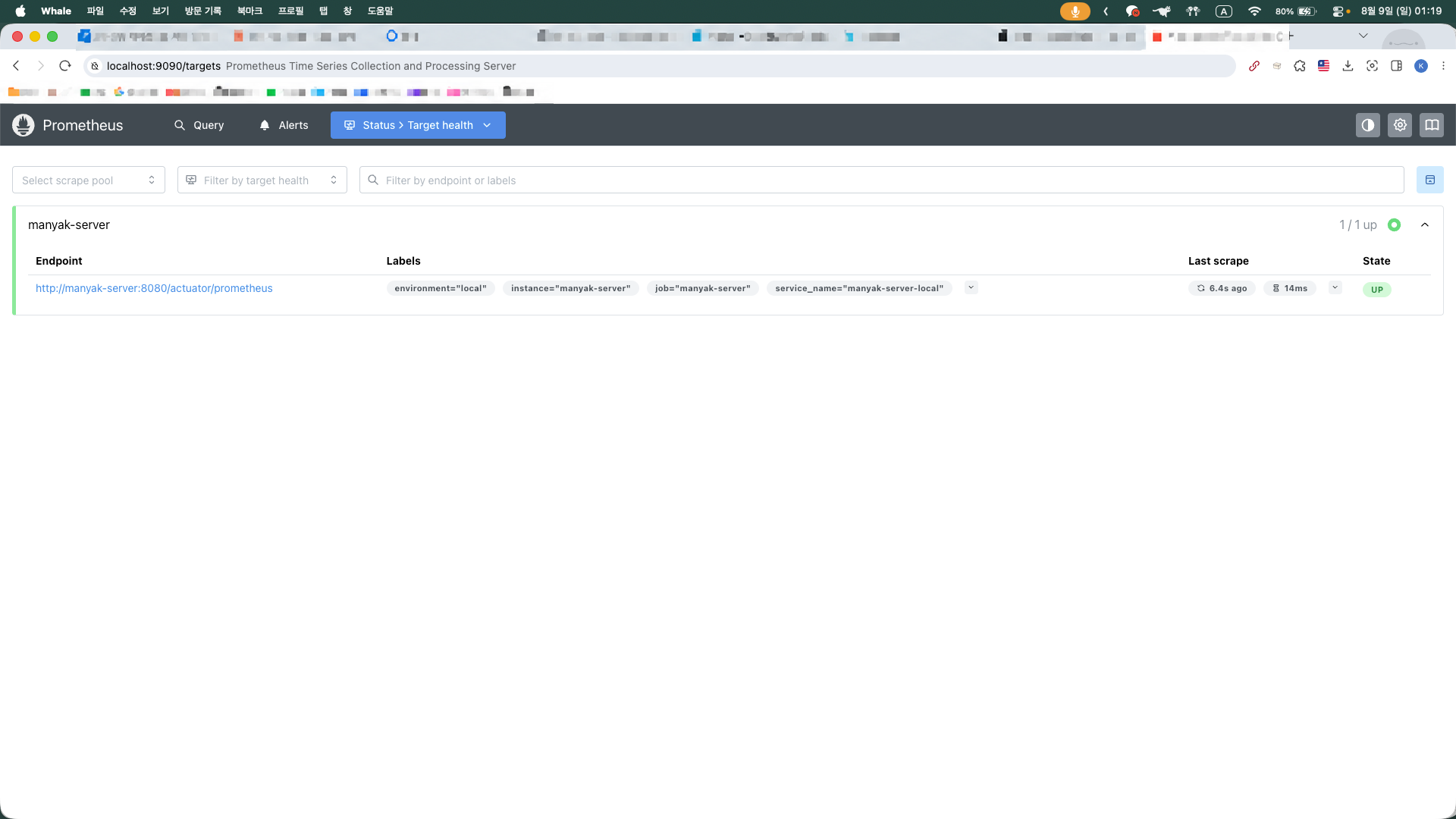Open the browser three-dot menu
The width and height of the screenshot is (1456, 819).
tap(1443, 66)
